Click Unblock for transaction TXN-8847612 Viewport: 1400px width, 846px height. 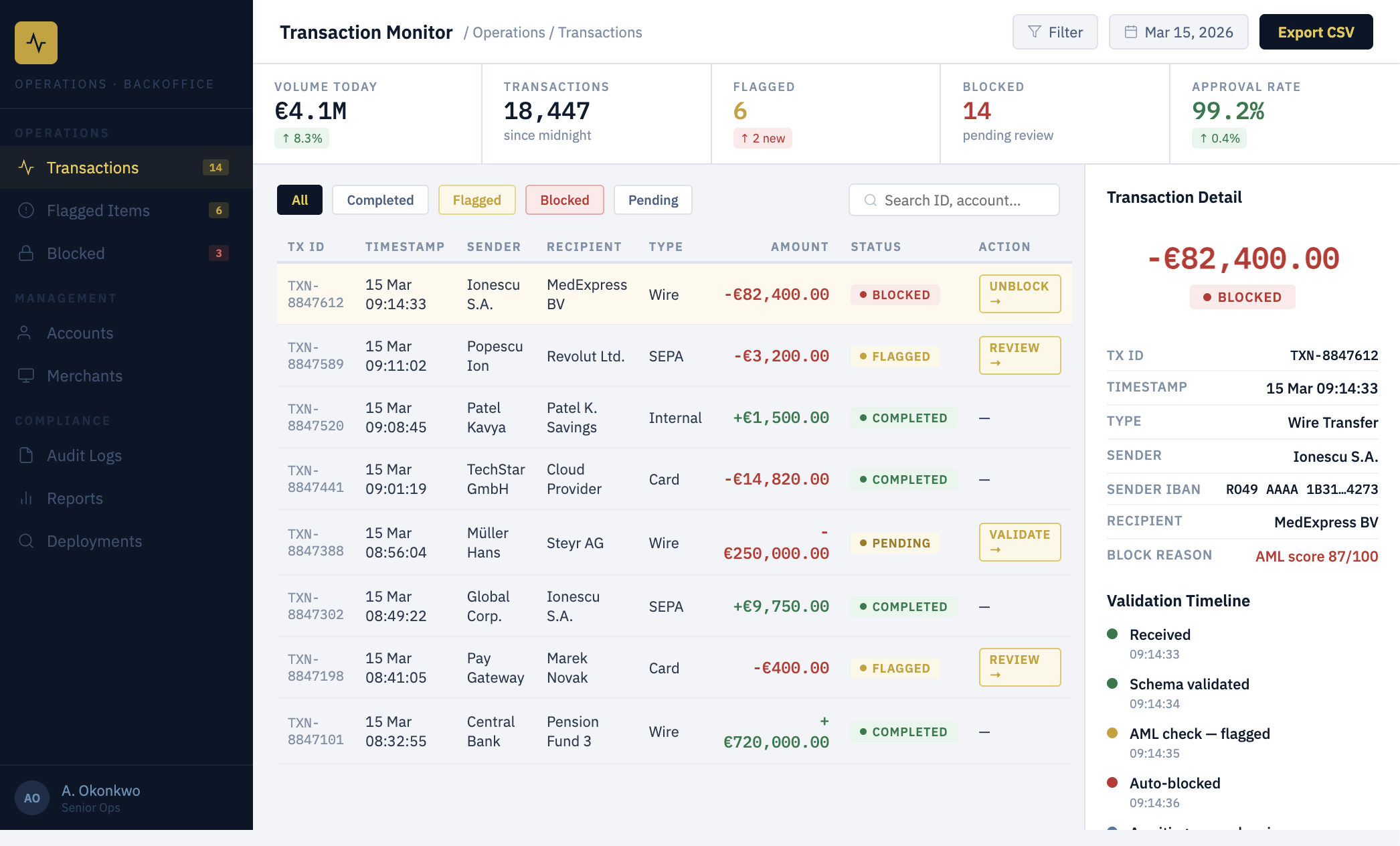pyautogui.click(x=1019, y=294)
